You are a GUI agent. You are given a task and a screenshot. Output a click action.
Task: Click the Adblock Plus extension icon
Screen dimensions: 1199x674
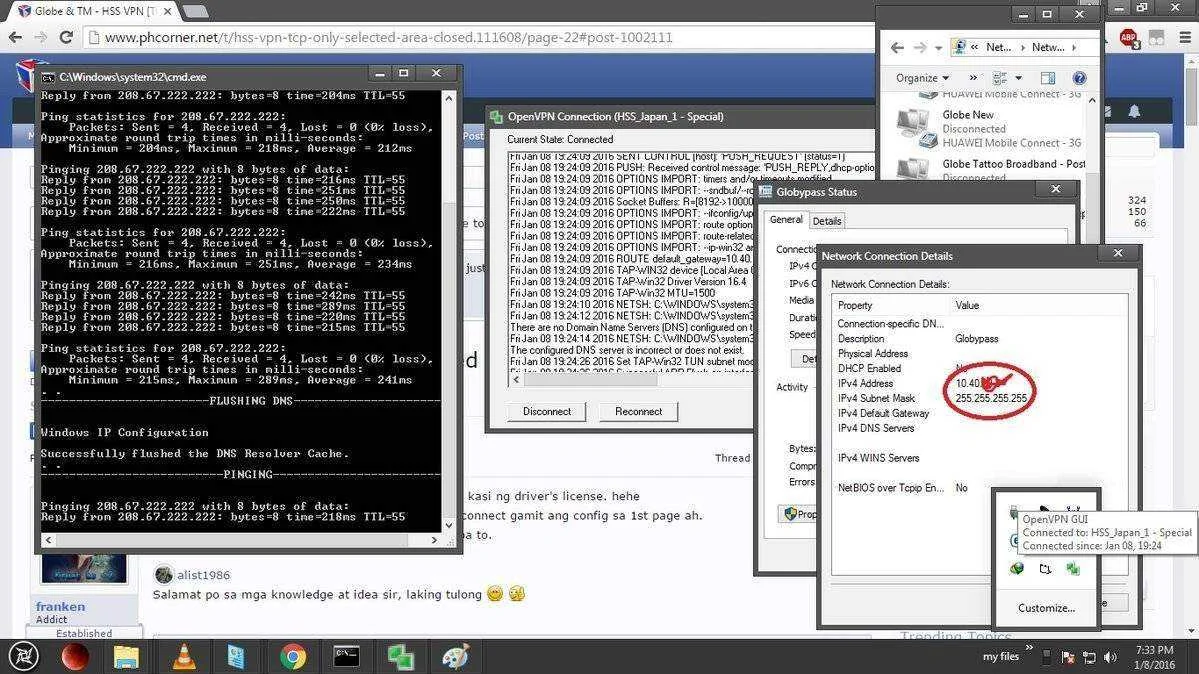tap(1129, 37)
